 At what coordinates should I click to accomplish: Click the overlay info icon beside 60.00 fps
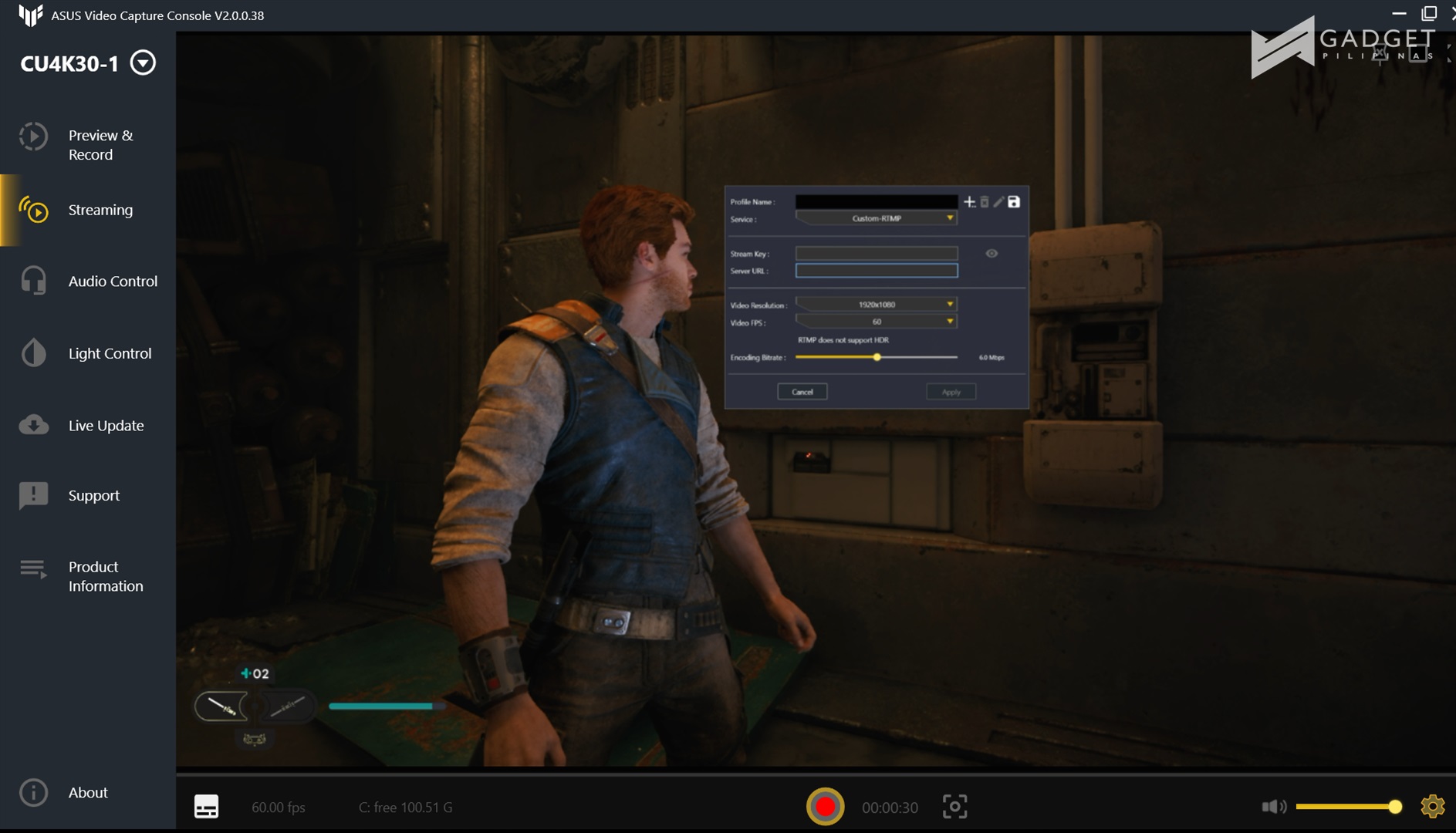click(206, 807)
